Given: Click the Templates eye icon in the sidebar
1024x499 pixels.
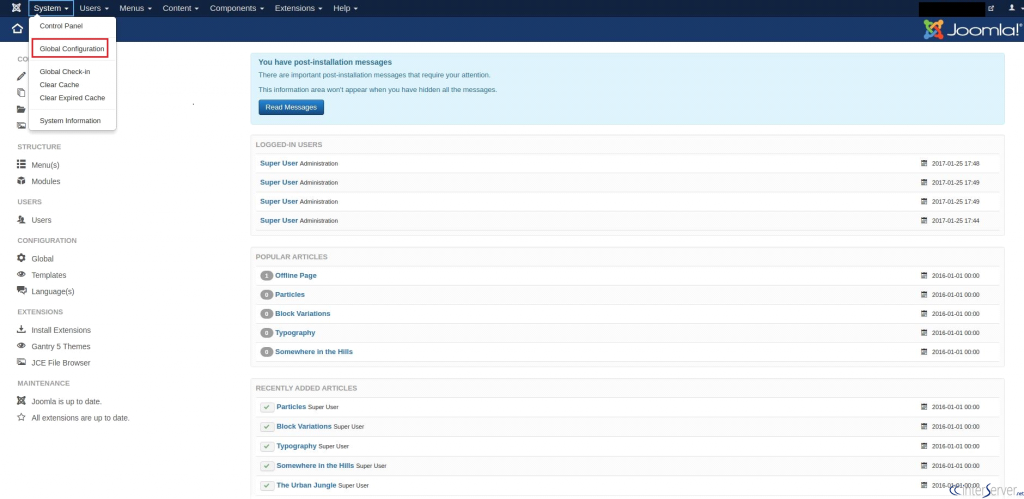Looking at the screenshot, I should 21,275.
